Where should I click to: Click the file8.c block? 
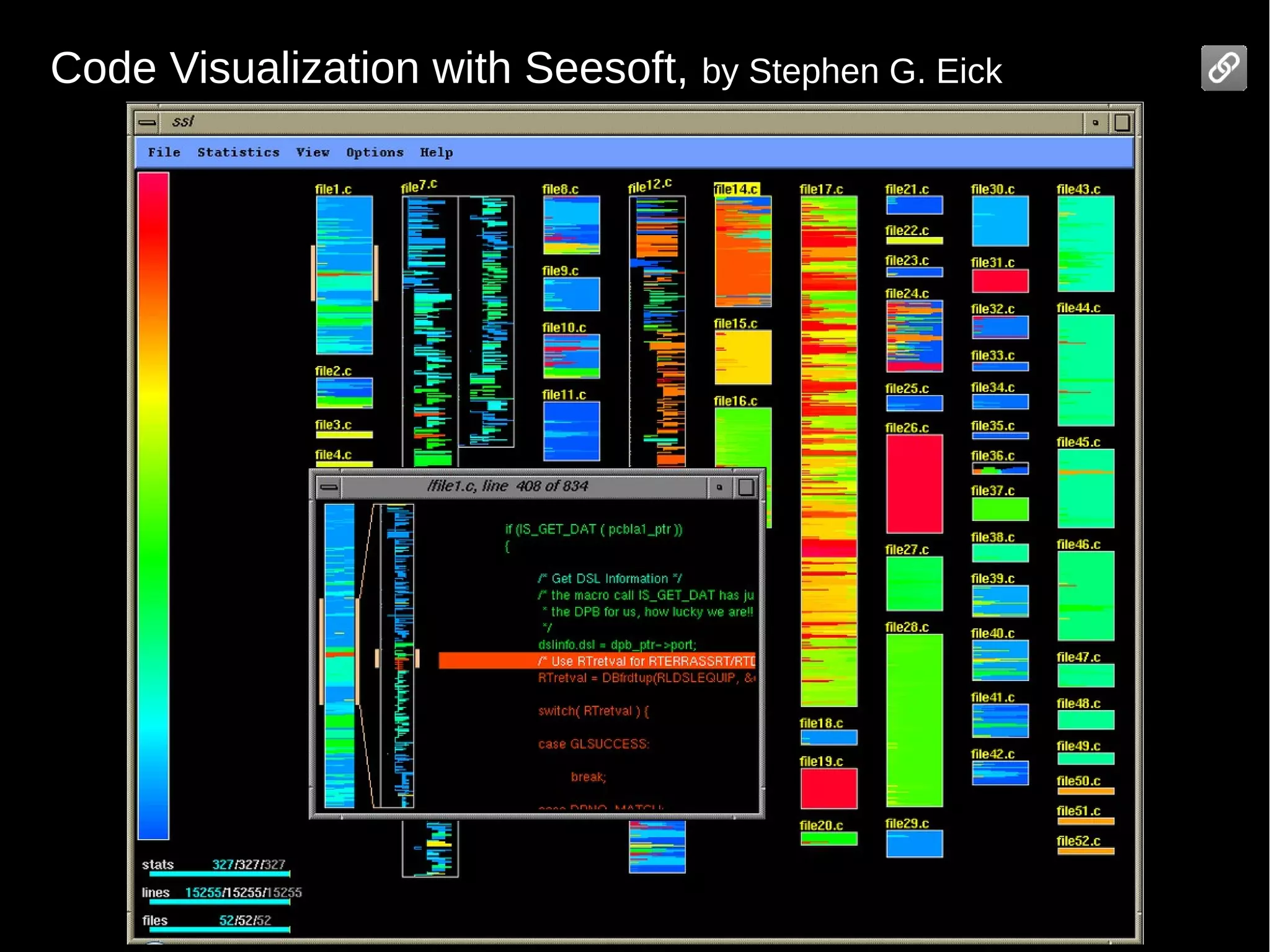(x=571, y=225)
